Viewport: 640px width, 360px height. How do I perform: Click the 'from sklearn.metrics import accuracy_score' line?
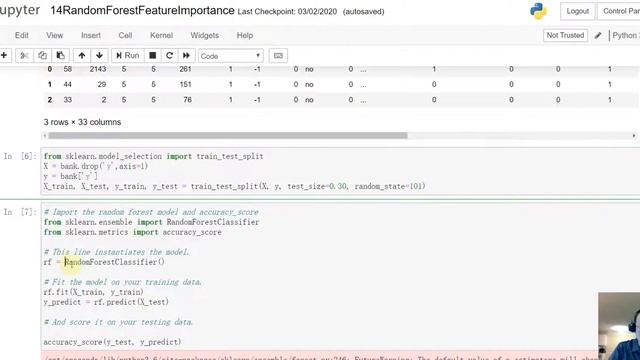[133, 232]
